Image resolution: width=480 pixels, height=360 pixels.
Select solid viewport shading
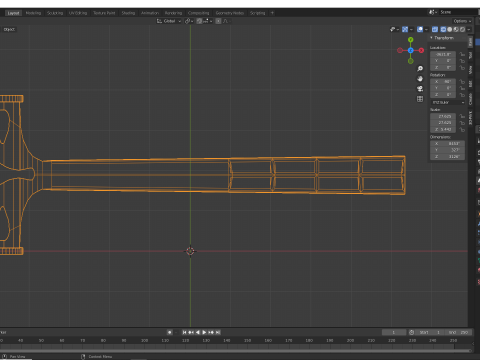tap(450, 29)
